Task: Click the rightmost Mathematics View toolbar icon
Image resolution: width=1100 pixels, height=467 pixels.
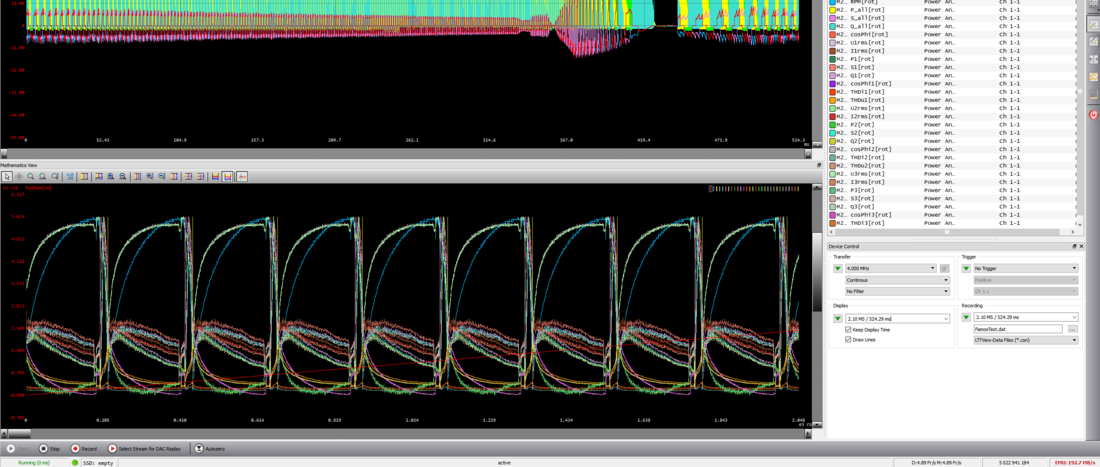Action: tap(242, 176)
